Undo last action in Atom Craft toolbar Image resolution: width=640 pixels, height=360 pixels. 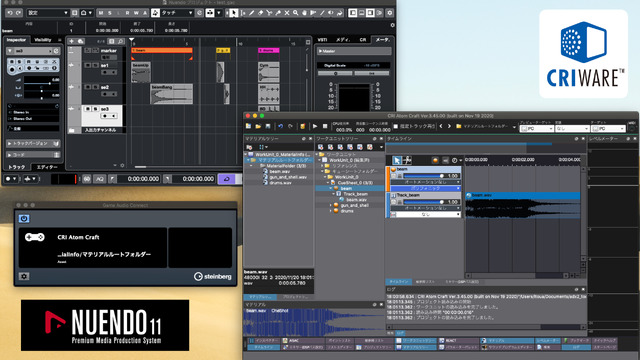click(280, 127)
